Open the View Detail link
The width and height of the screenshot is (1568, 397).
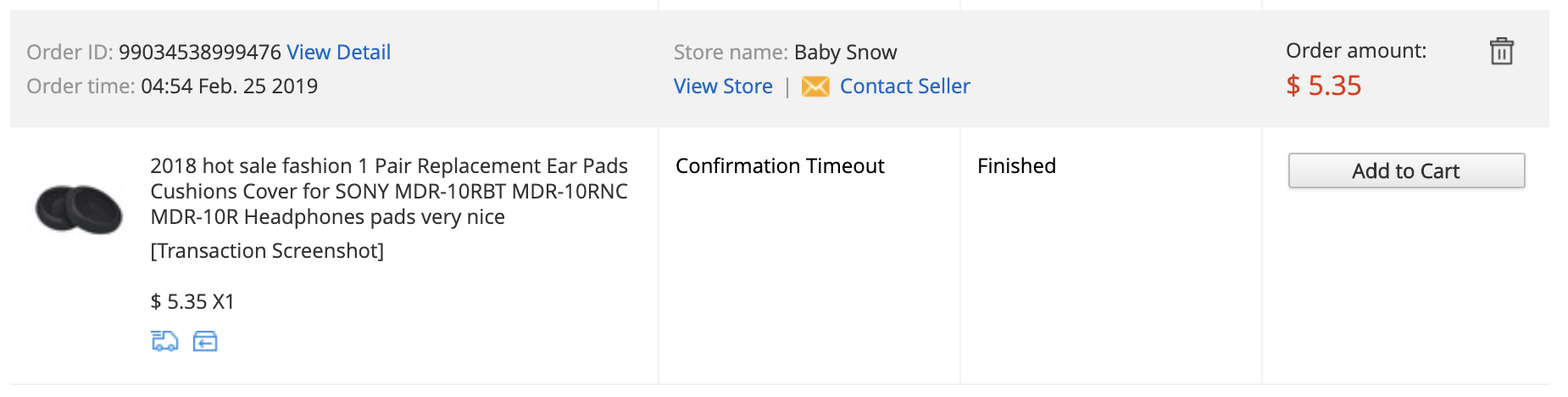pyautogui.click(x=338, y=53)
